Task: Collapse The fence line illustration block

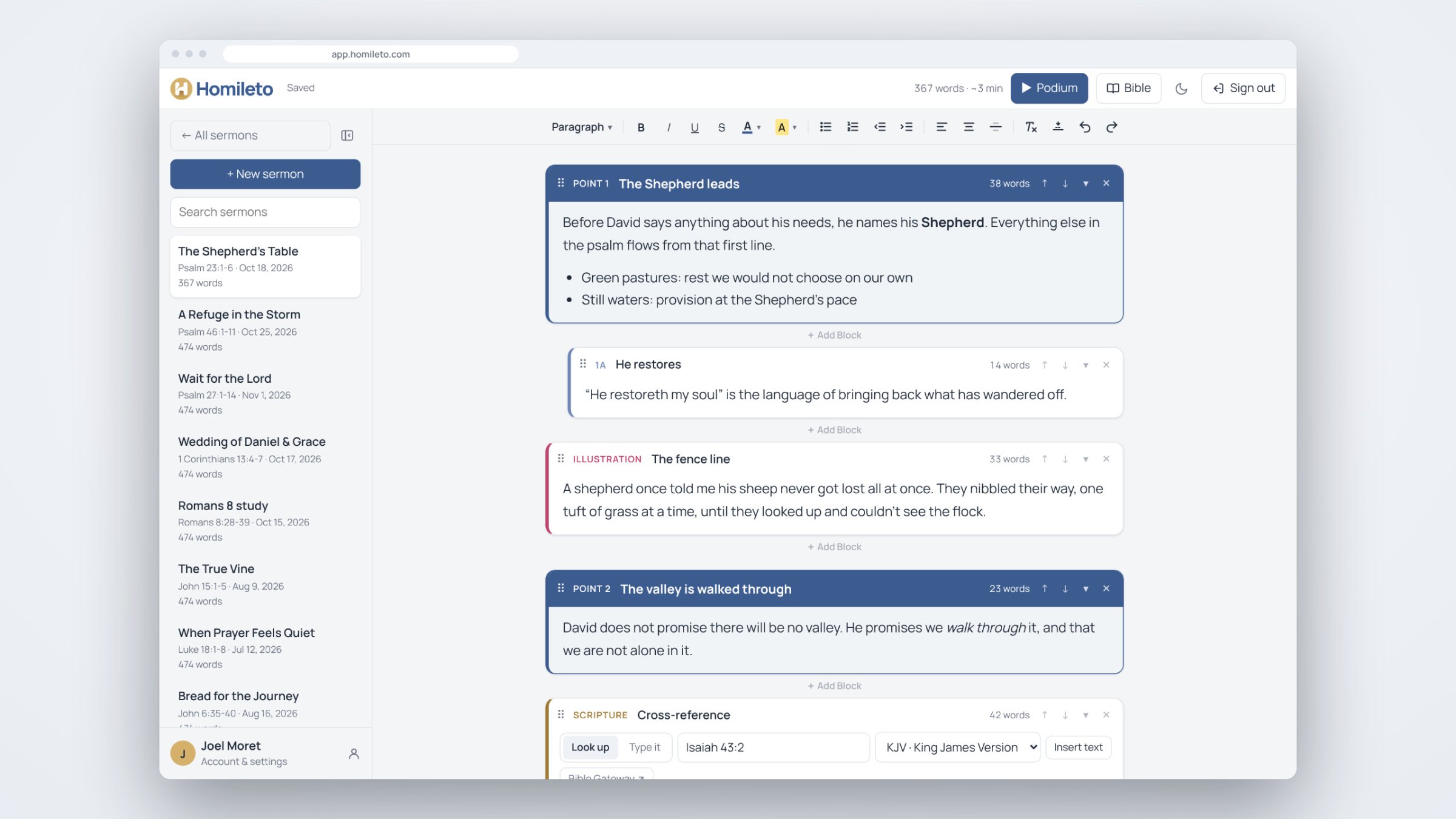Action: [1085, 459]
